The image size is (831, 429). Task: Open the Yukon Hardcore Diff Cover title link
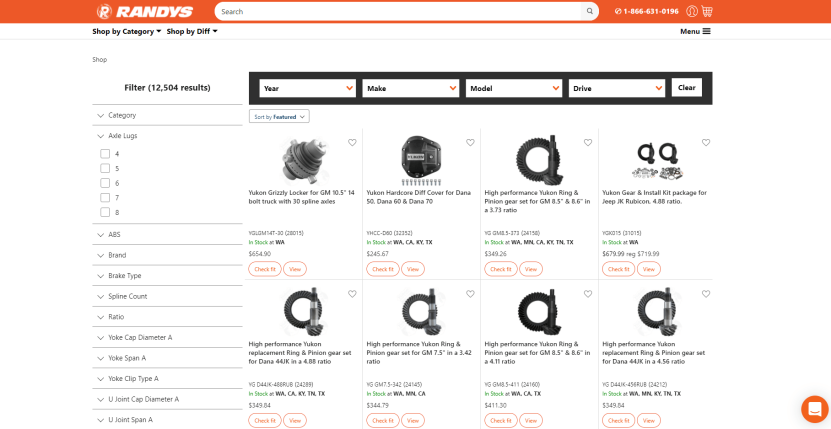pyautogui.click(x=419, y=197)
